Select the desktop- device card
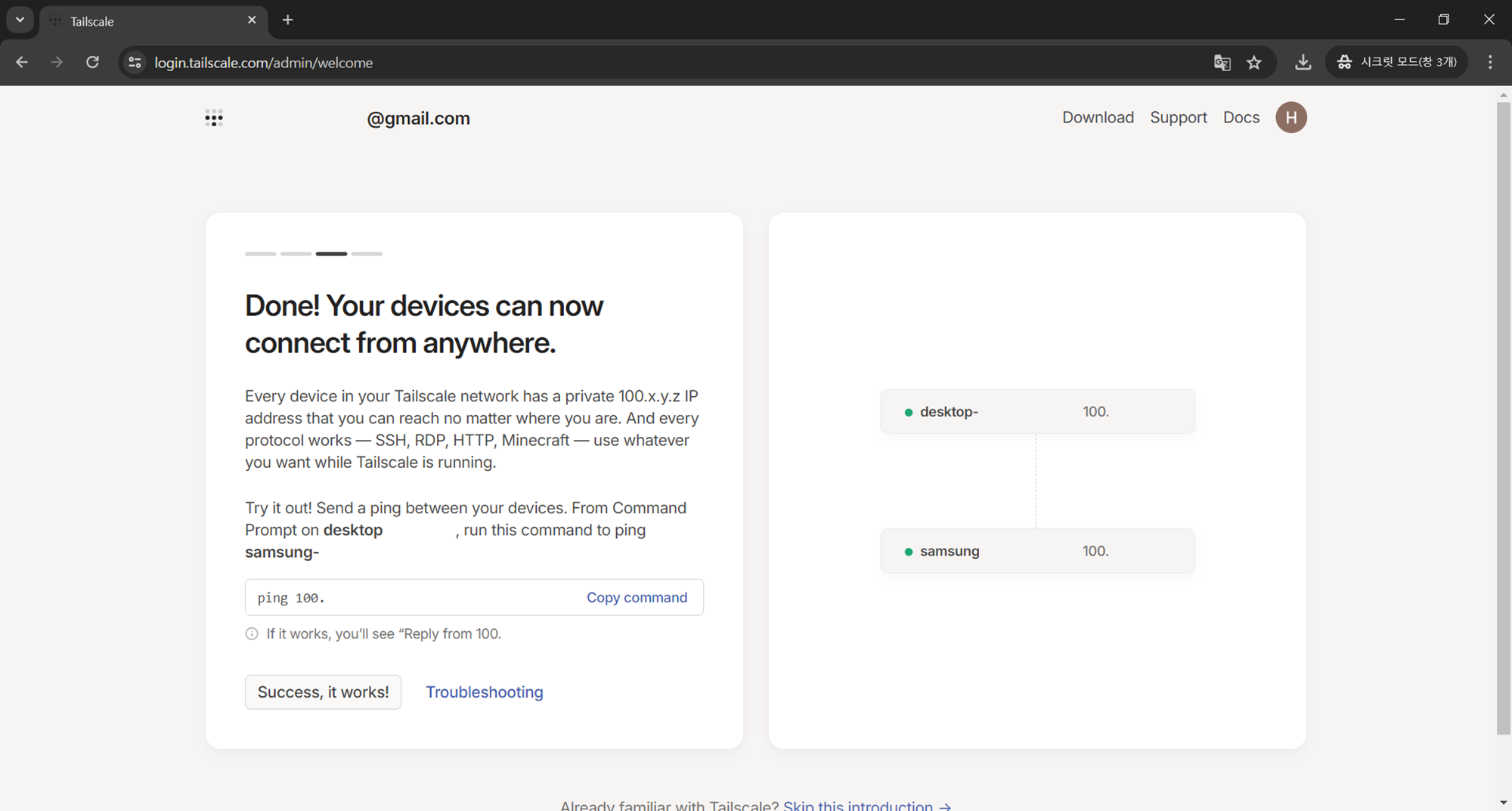This screenshot has width=1512, height=811. point(1037,411)
